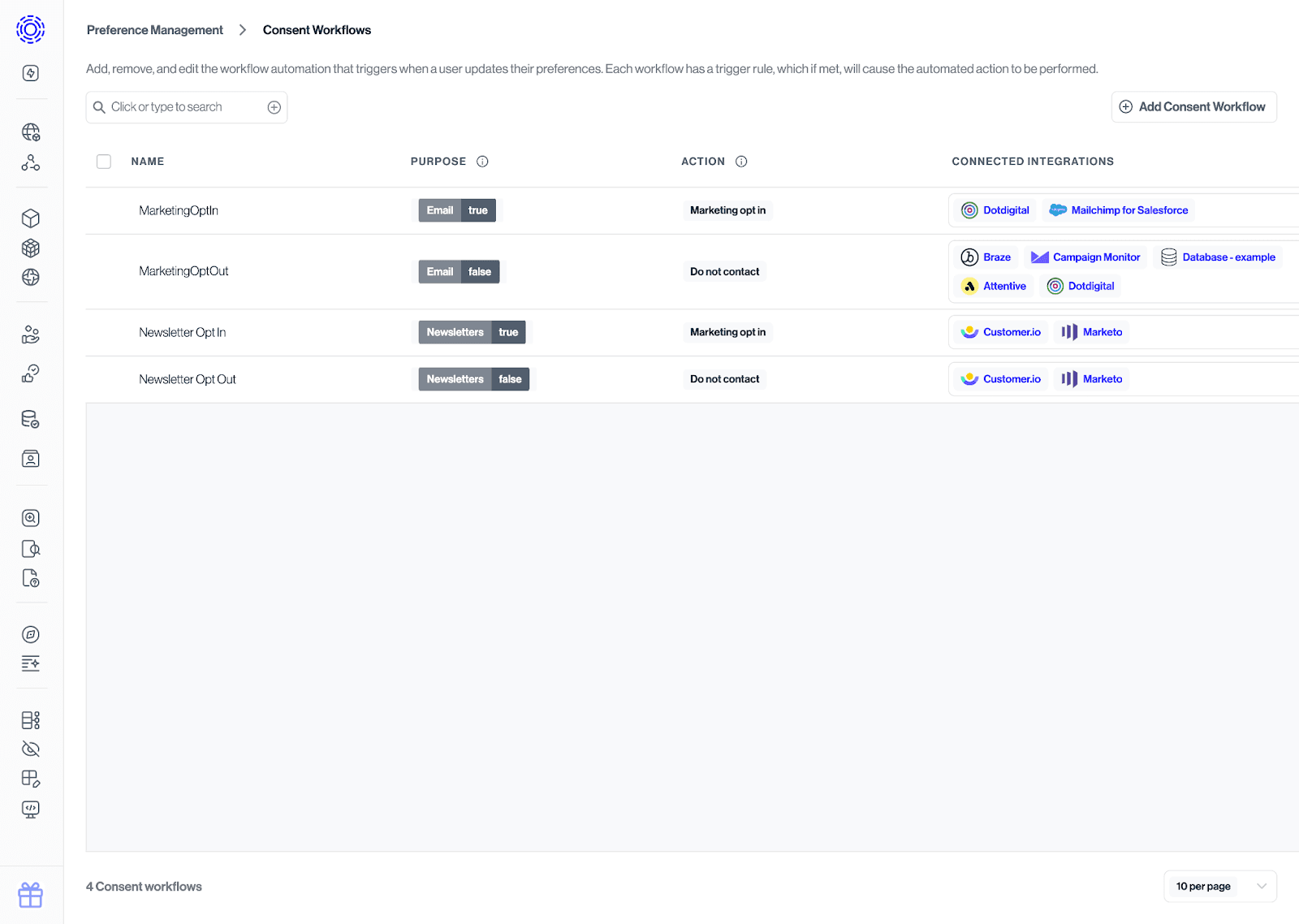Open the cube sidebar icon

coord(30,218)
